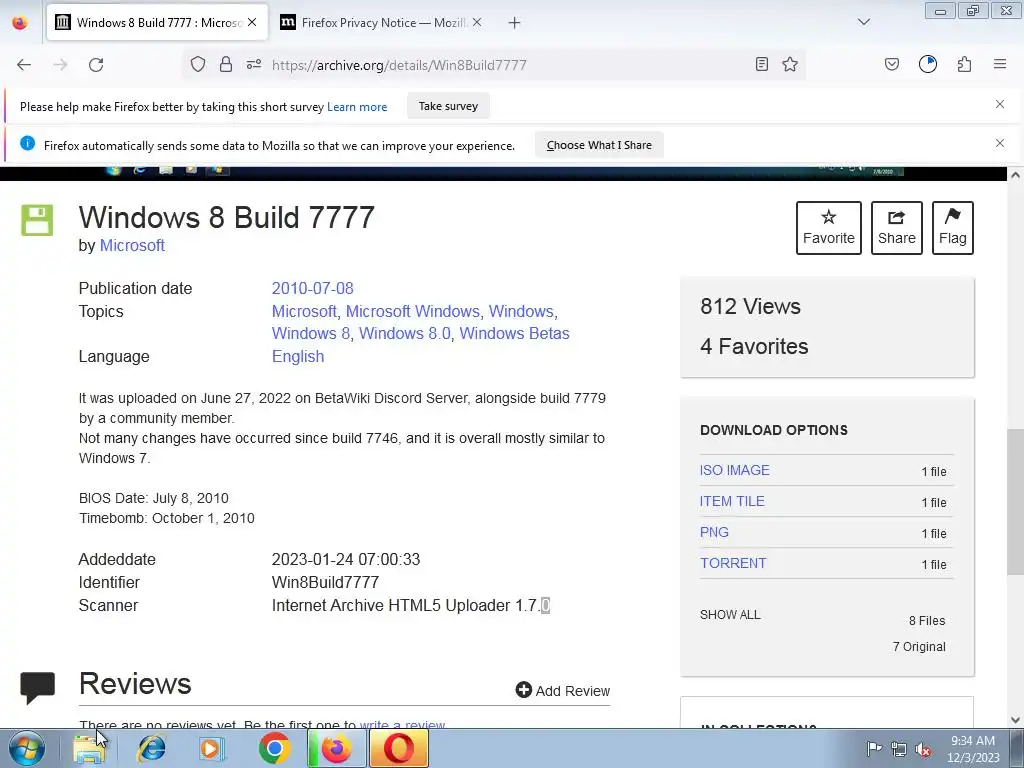
Task: Open Windows Media Player from the taskbar
Action: 212,748
